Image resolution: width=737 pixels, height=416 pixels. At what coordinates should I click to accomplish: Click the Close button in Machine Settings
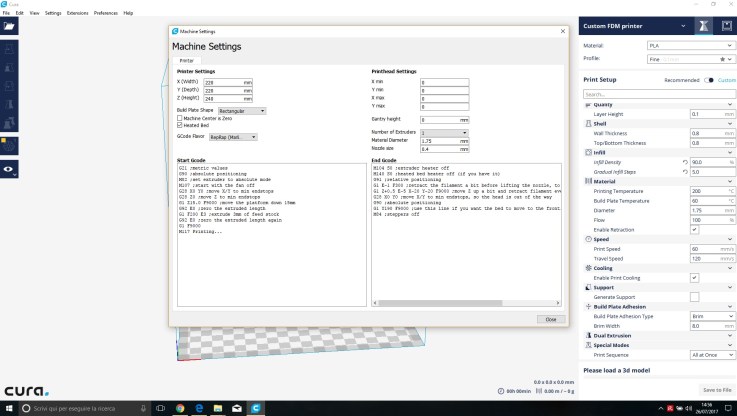[x=551, y=319]
